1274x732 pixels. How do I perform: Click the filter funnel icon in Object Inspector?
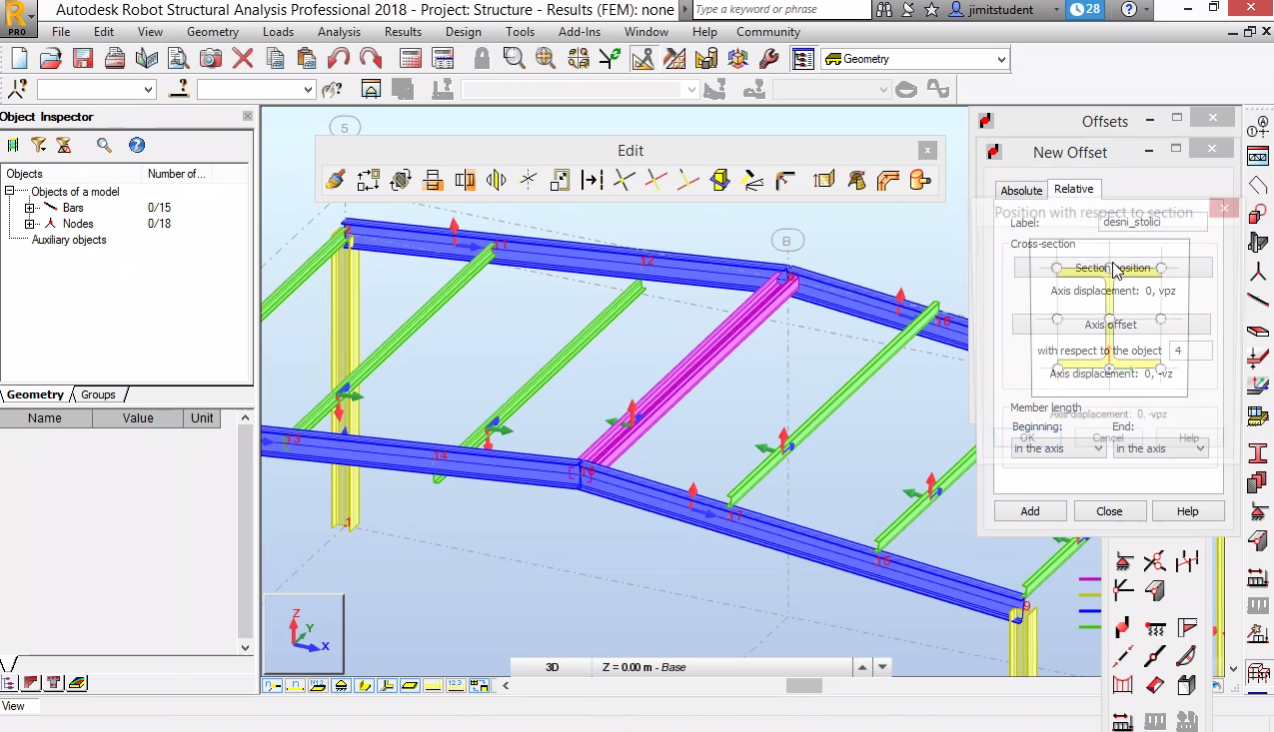(x=39, y=145)
